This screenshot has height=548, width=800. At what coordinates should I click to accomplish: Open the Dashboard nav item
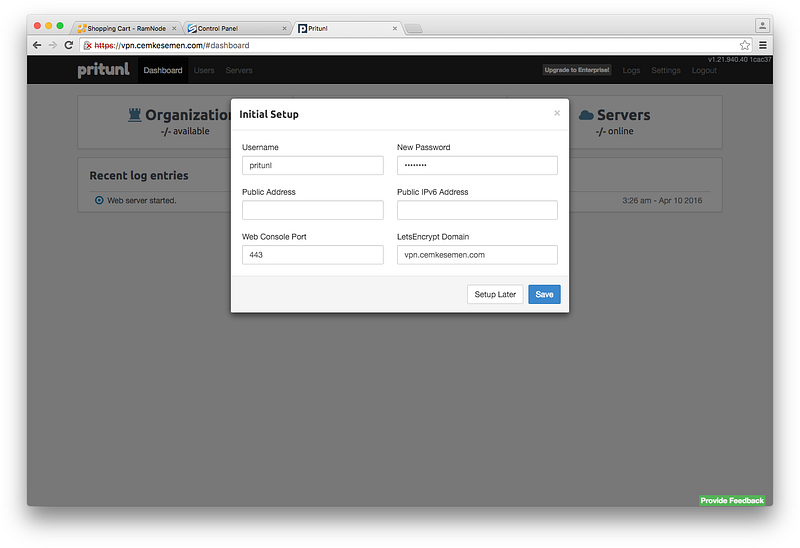[163, 70]
